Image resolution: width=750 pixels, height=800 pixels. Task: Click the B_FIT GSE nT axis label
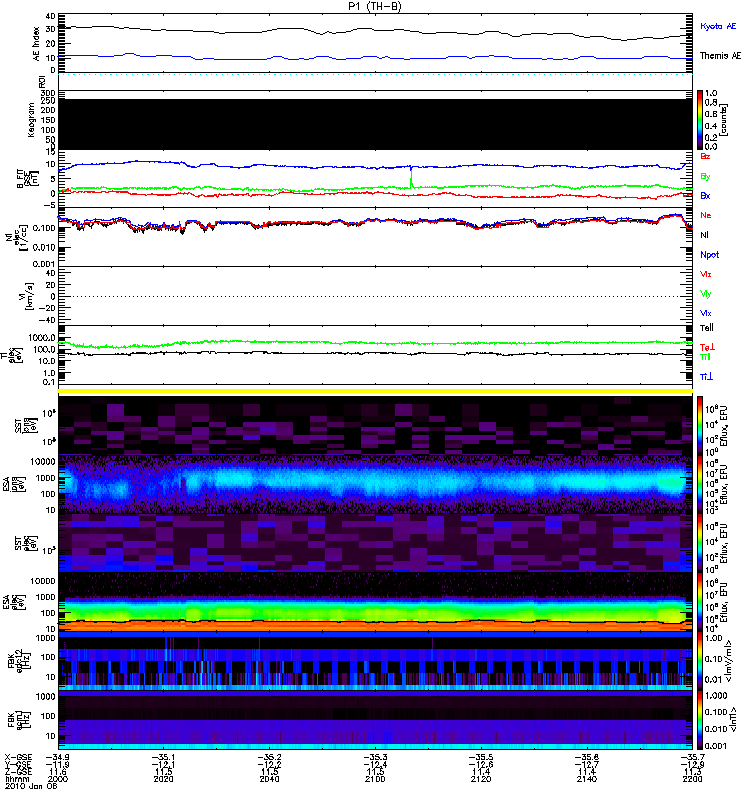click(28, 179)
